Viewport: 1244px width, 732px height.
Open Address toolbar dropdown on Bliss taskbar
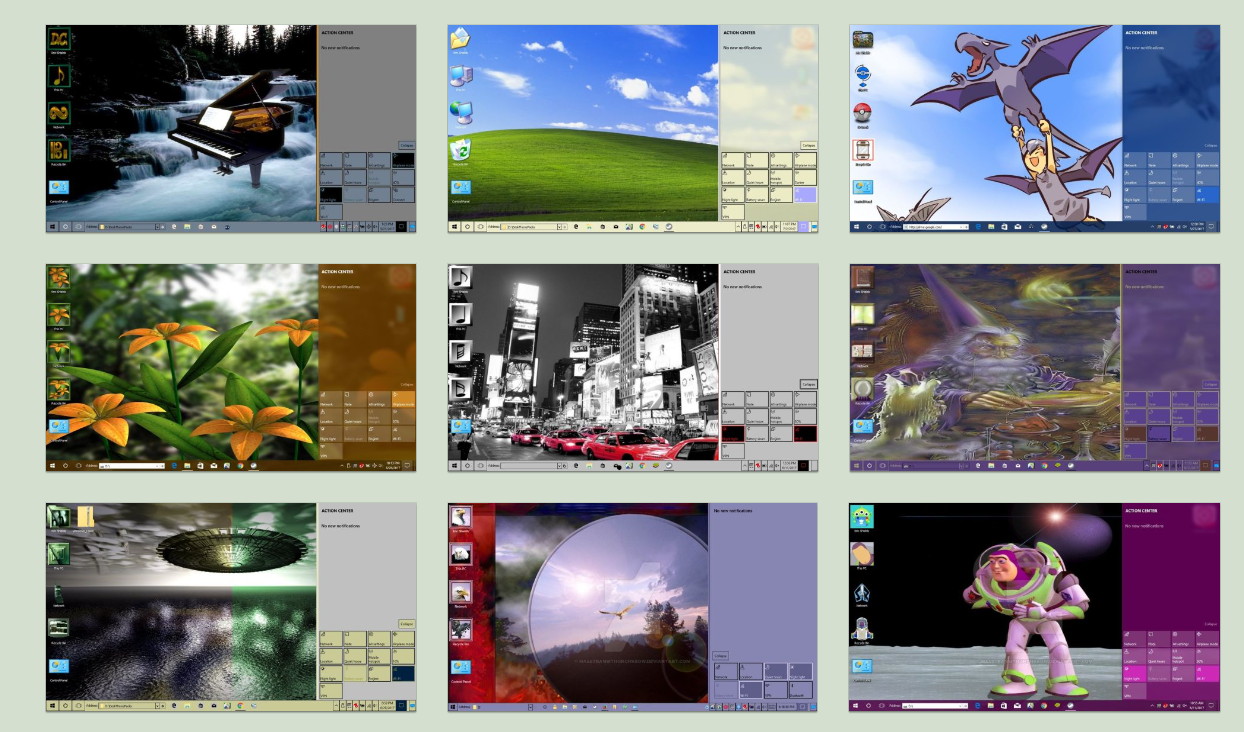click(x=559, y=227)
